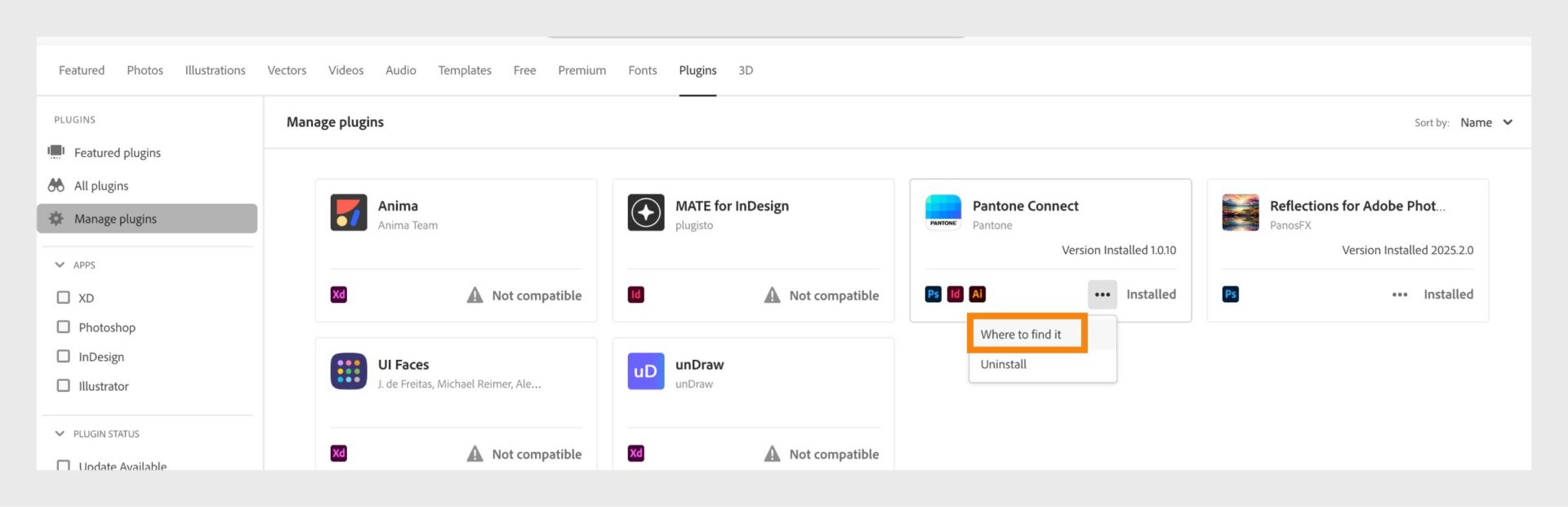Tick the Illustrator filter checkbox
This screenshot has height=507, width=1568.
(x=64, y=386)
